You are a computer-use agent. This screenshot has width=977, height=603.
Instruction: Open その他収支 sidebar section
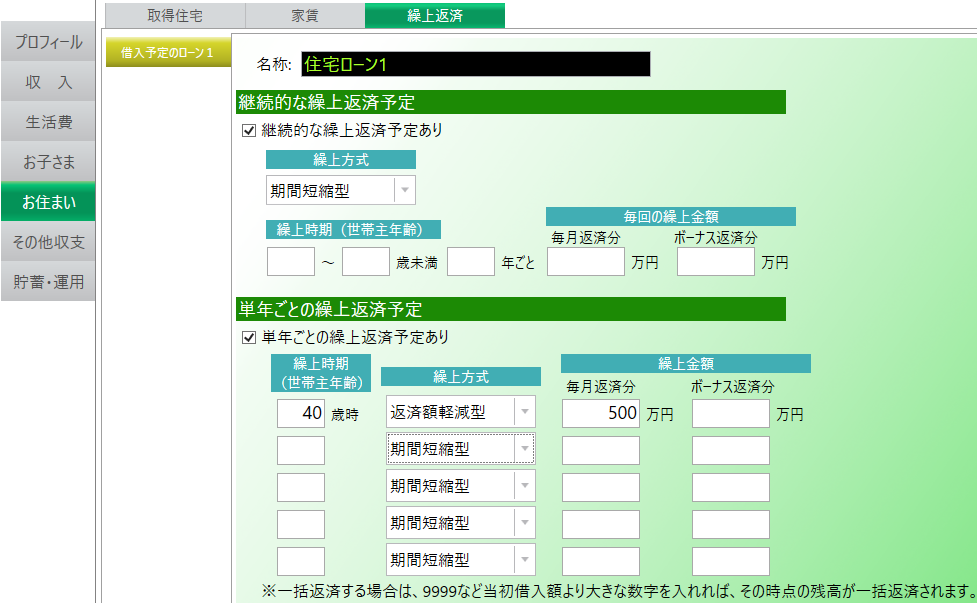point(48,242)
